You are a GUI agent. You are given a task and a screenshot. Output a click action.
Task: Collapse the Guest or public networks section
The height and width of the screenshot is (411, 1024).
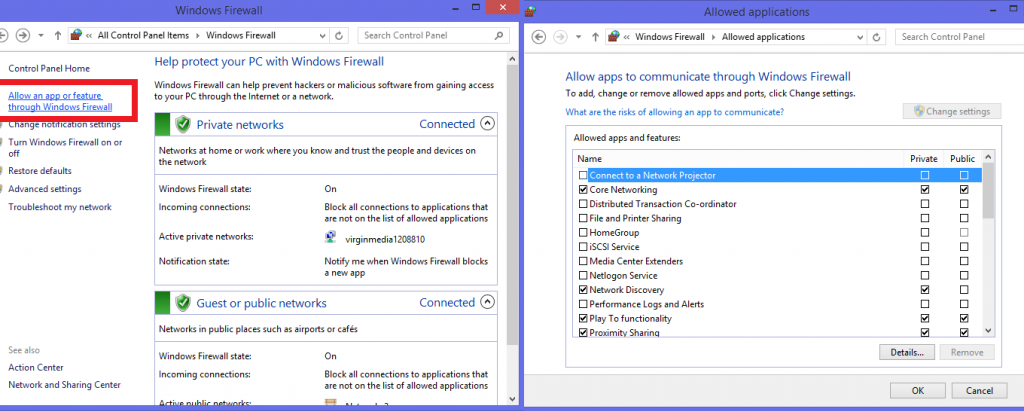(x=487, y=302)
